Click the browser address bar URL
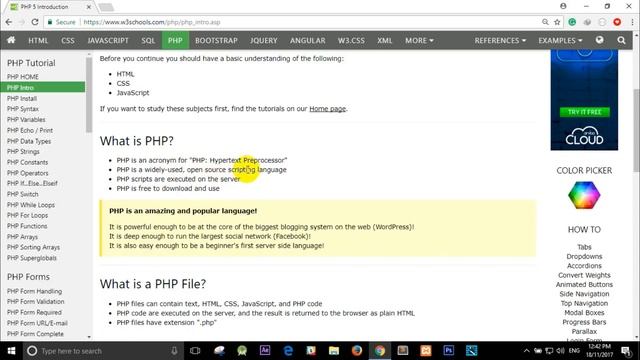Screen dimensions: 640x360 point(152,22)
